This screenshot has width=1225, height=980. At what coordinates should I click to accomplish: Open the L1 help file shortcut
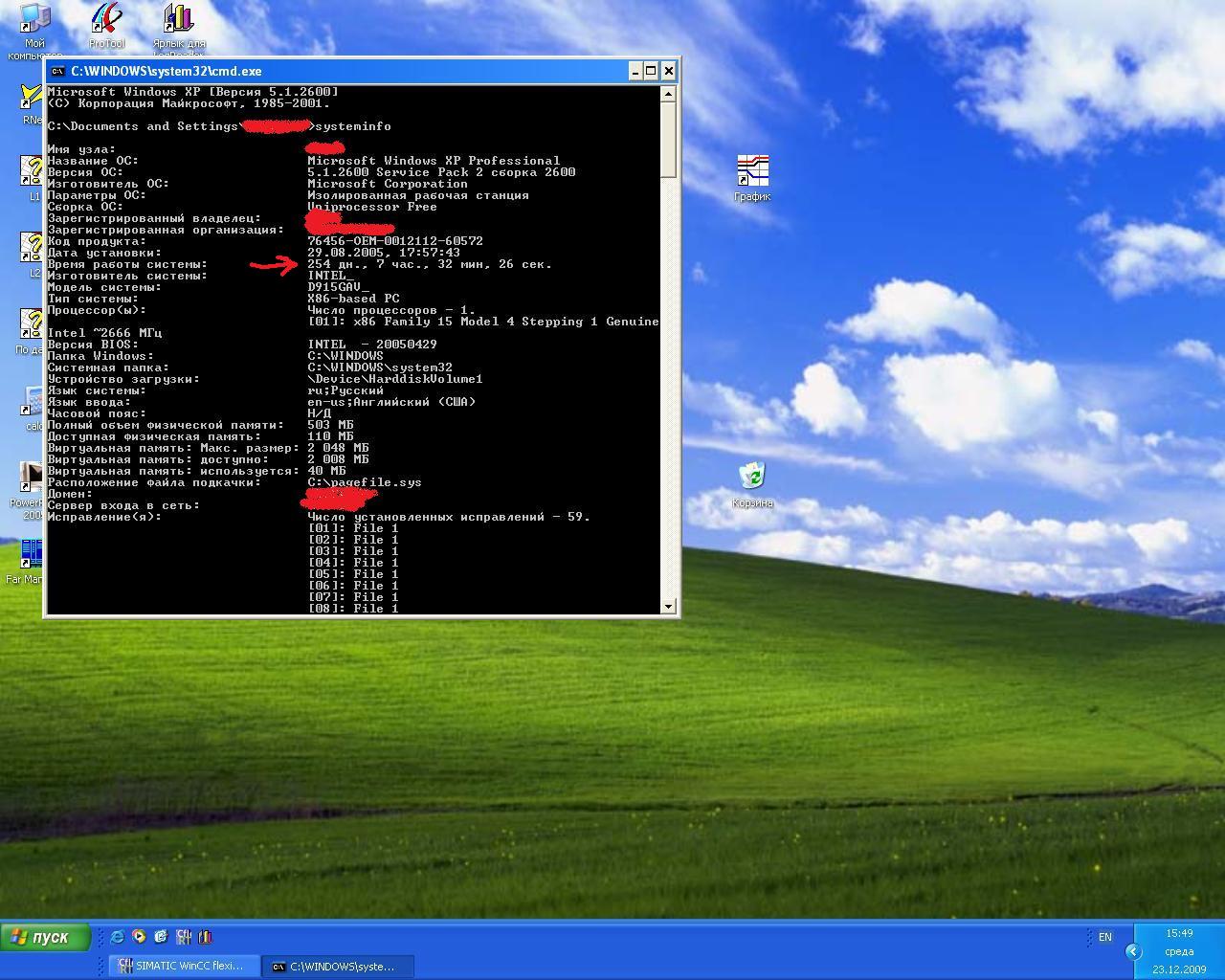tap(32, 170)
